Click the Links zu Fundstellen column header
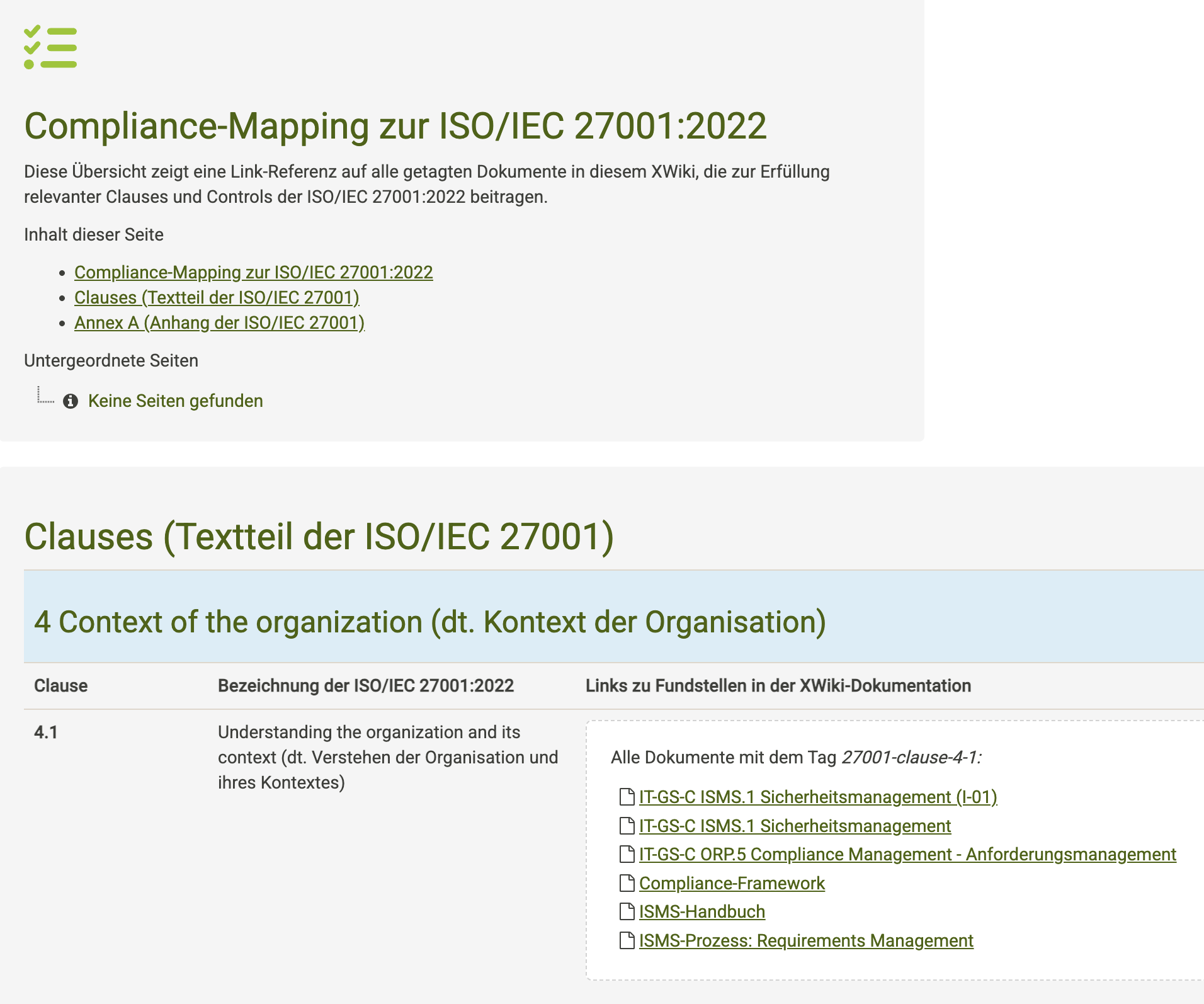Image resolution: width=1204 pixels, height=1004 pixels. click(778, 685)
